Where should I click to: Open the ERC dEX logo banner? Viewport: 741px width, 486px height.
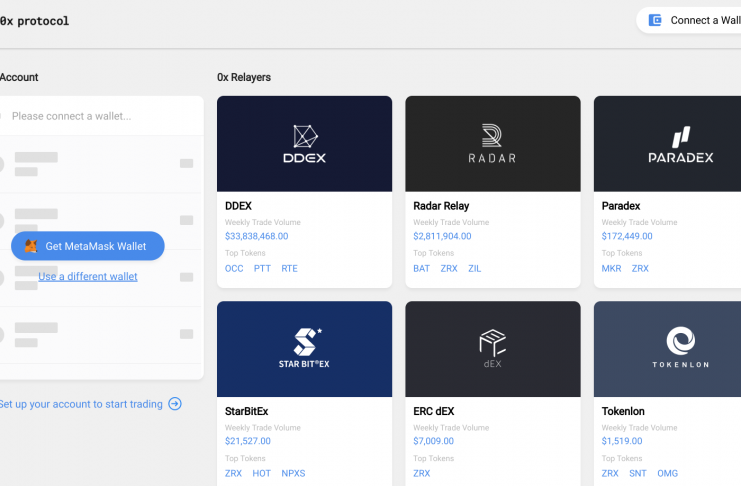[x=493, y=349]
